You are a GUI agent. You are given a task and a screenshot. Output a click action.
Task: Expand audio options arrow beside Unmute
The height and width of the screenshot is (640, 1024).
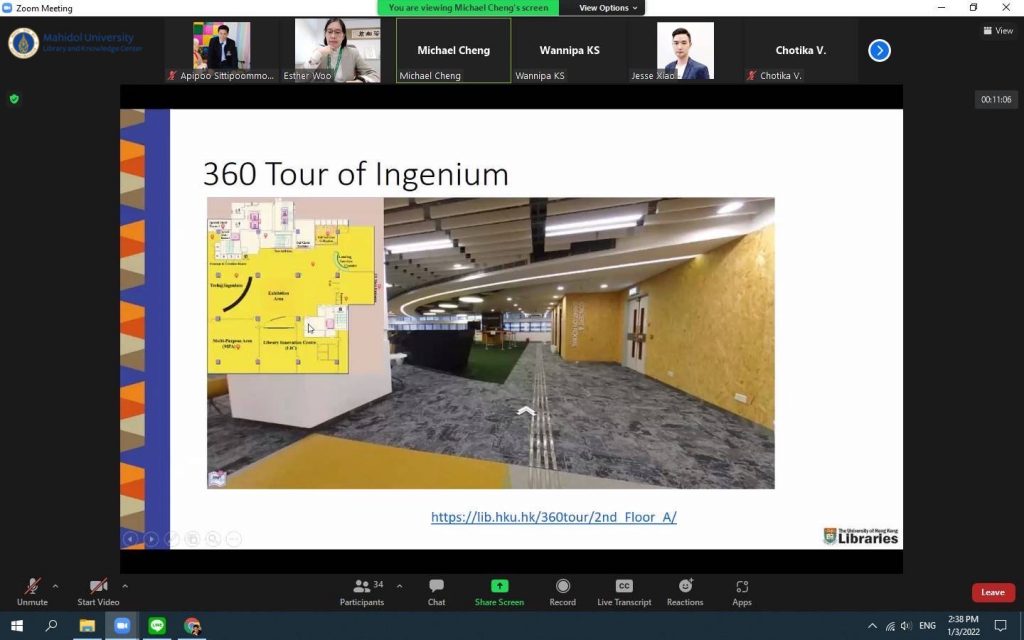[55, 586]
